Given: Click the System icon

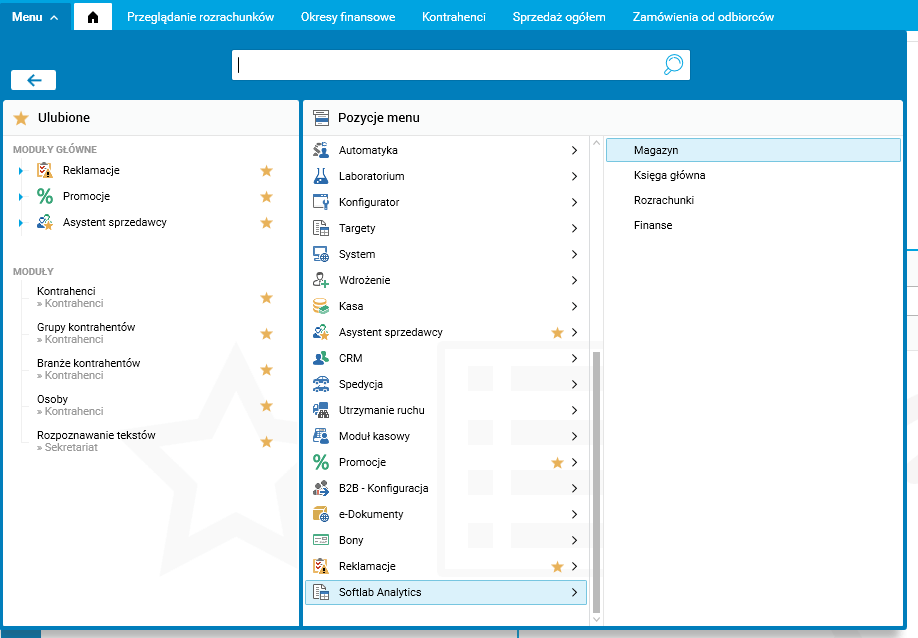Looking at the screenshot, I should click(x=321, y=254).
